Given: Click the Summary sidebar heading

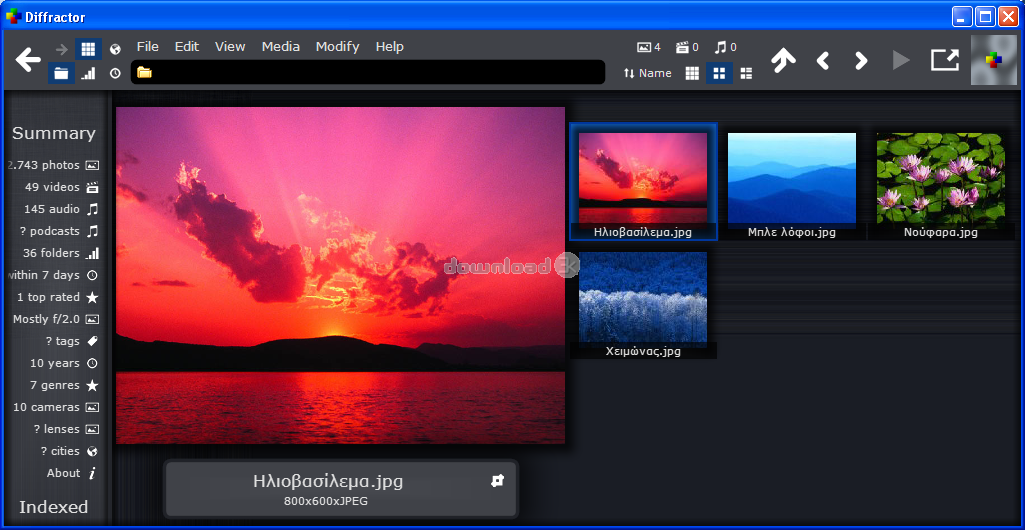Looking at the screenshot, I should [x=54, y=133].
